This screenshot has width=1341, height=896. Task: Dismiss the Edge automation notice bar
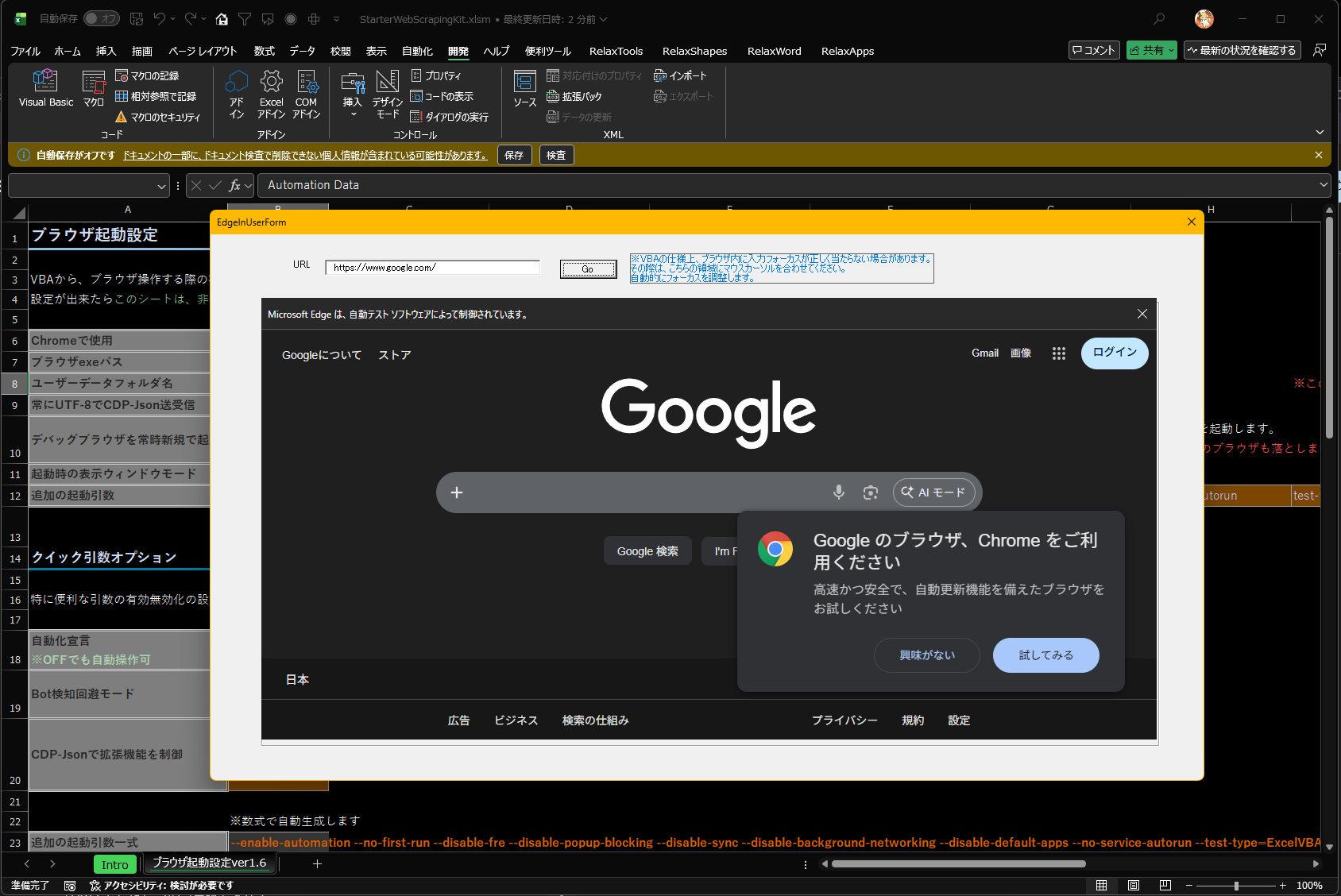point(1142,314)
